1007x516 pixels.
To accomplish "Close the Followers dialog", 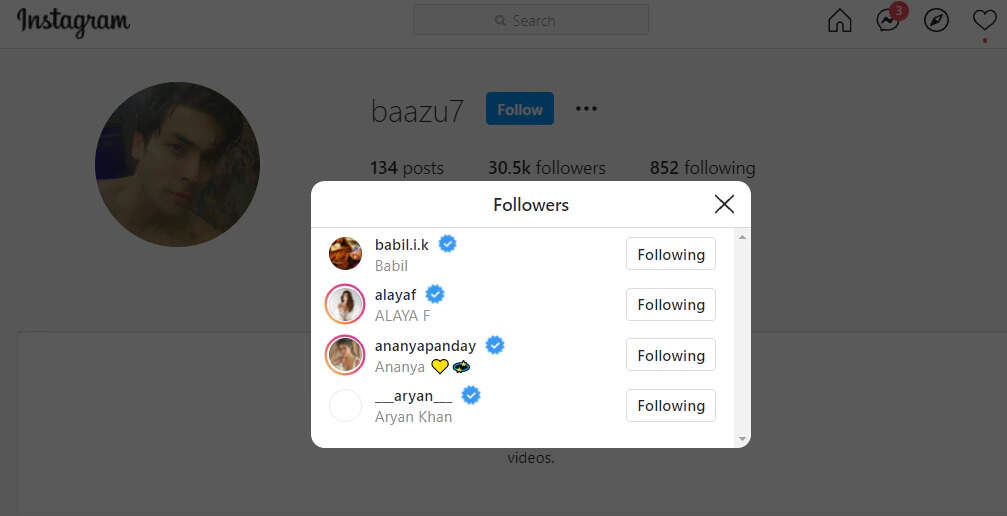I will 724,204.
